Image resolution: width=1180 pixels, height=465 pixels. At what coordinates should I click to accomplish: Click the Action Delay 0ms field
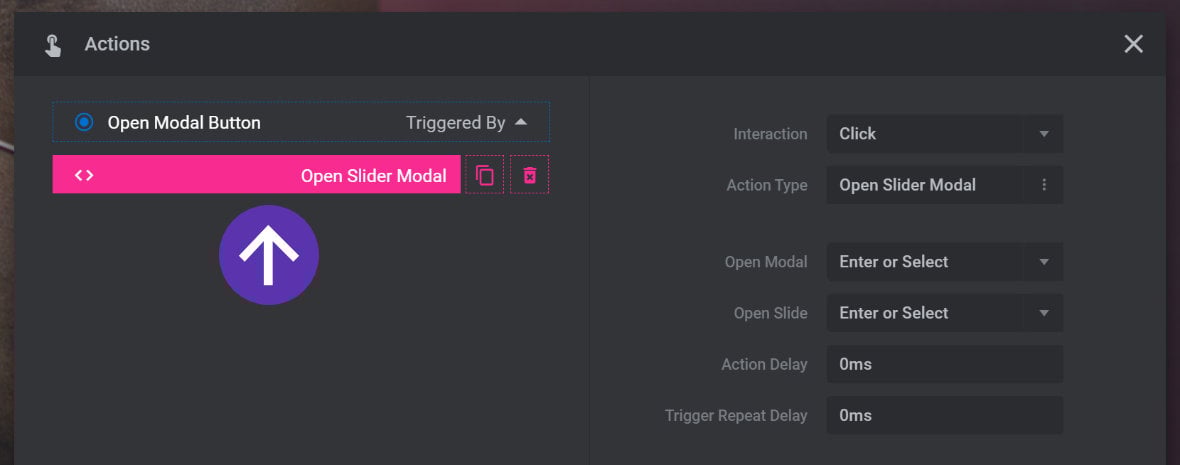[x=944, y=364]
